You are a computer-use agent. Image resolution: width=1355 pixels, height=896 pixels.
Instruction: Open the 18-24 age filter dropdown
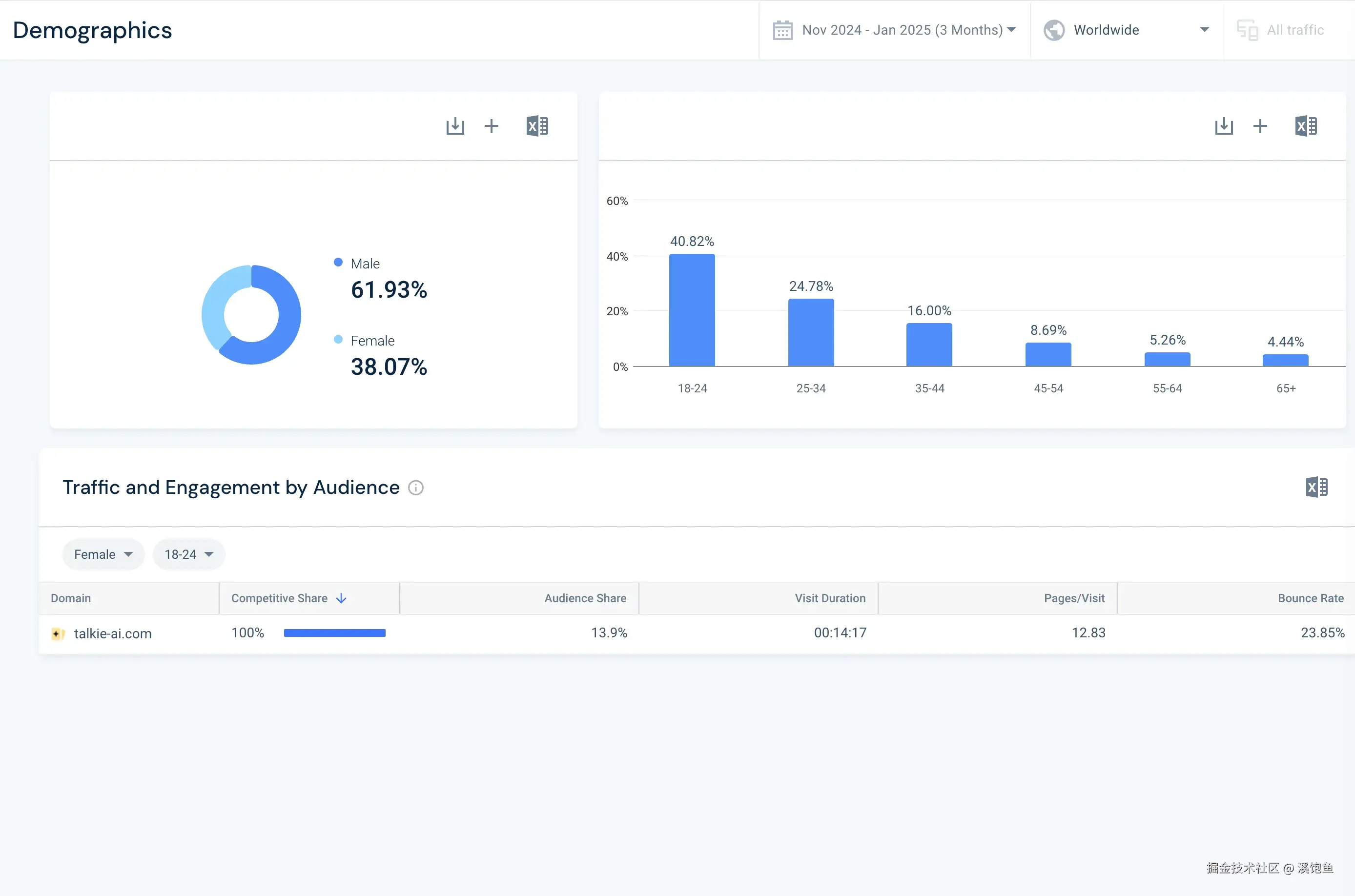[x=188, y=554]
